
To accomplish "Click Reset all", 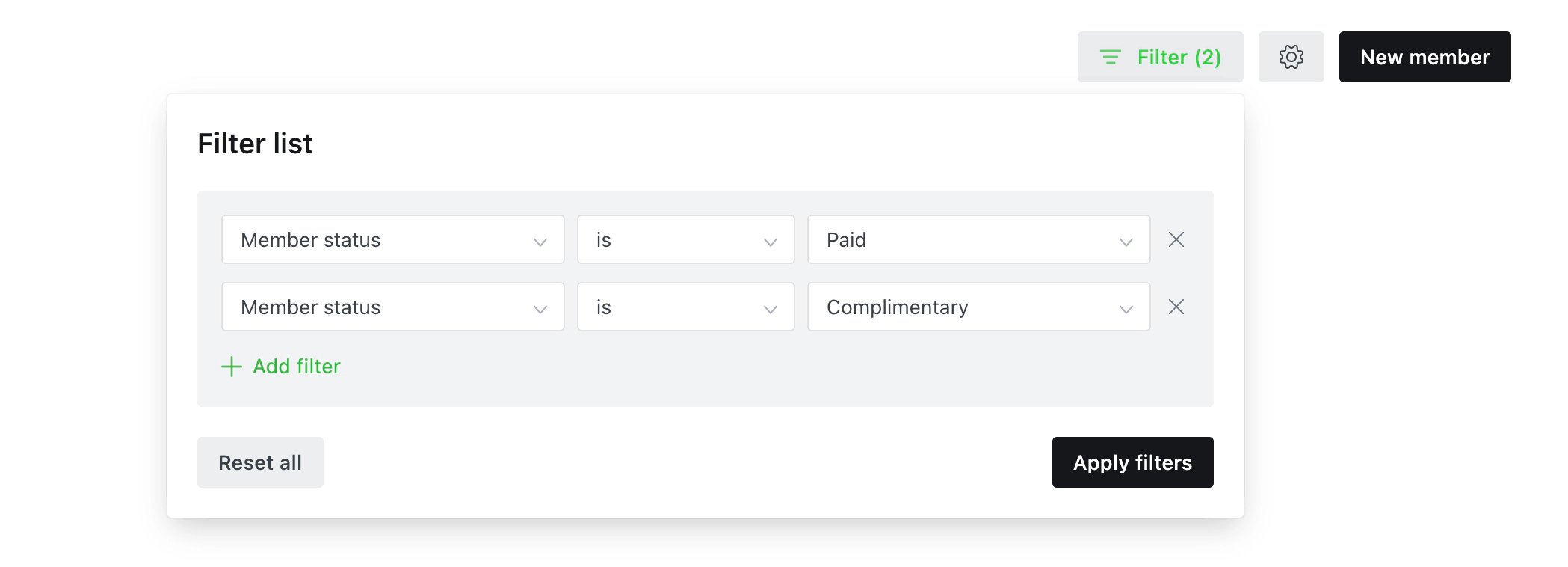I will 260,462.
